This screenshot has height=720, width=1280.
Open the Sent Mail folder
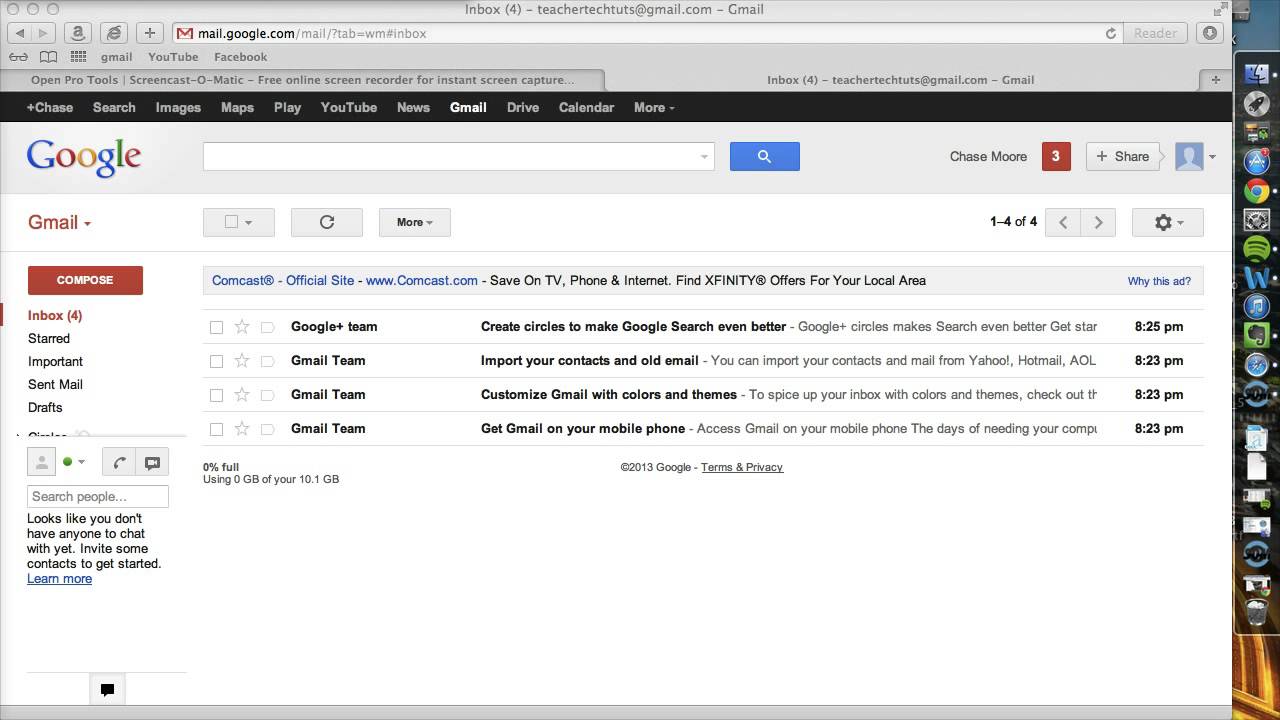pos(55,384)
